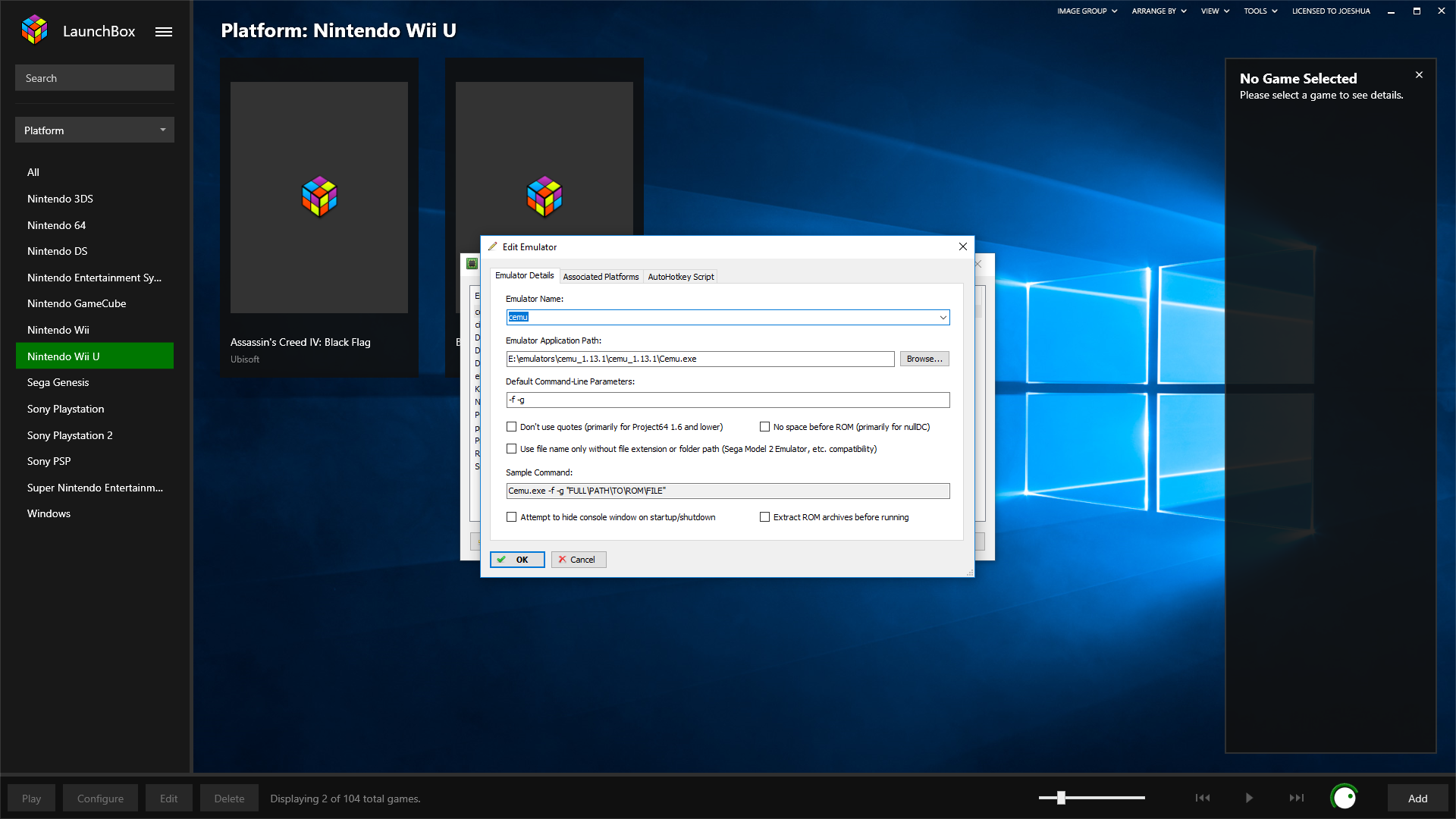Viewport: 1456px width, 819px height.
Task: Select Nintendo 3DS platform
Action: (95, 199)
